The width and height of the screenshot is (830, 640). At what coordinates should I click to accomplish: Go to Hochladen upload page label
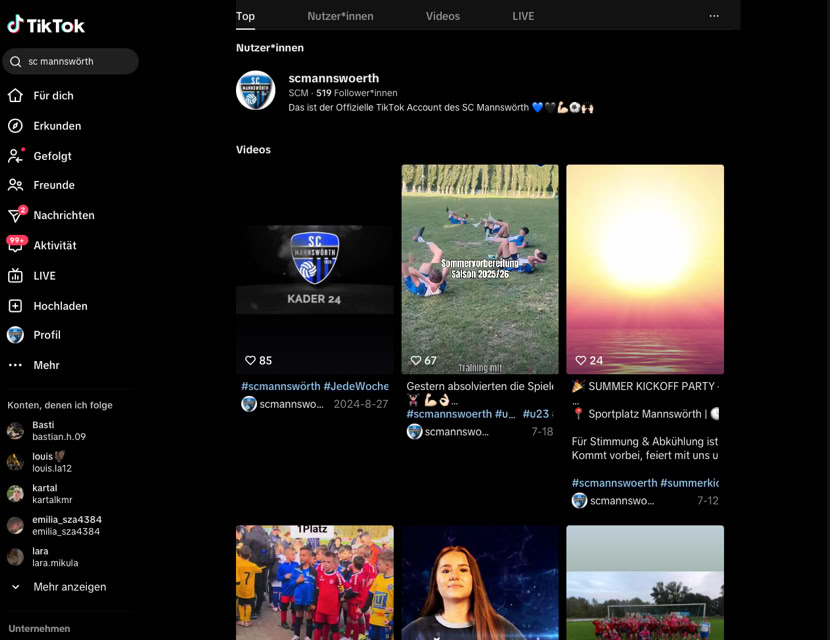point(60,305)
